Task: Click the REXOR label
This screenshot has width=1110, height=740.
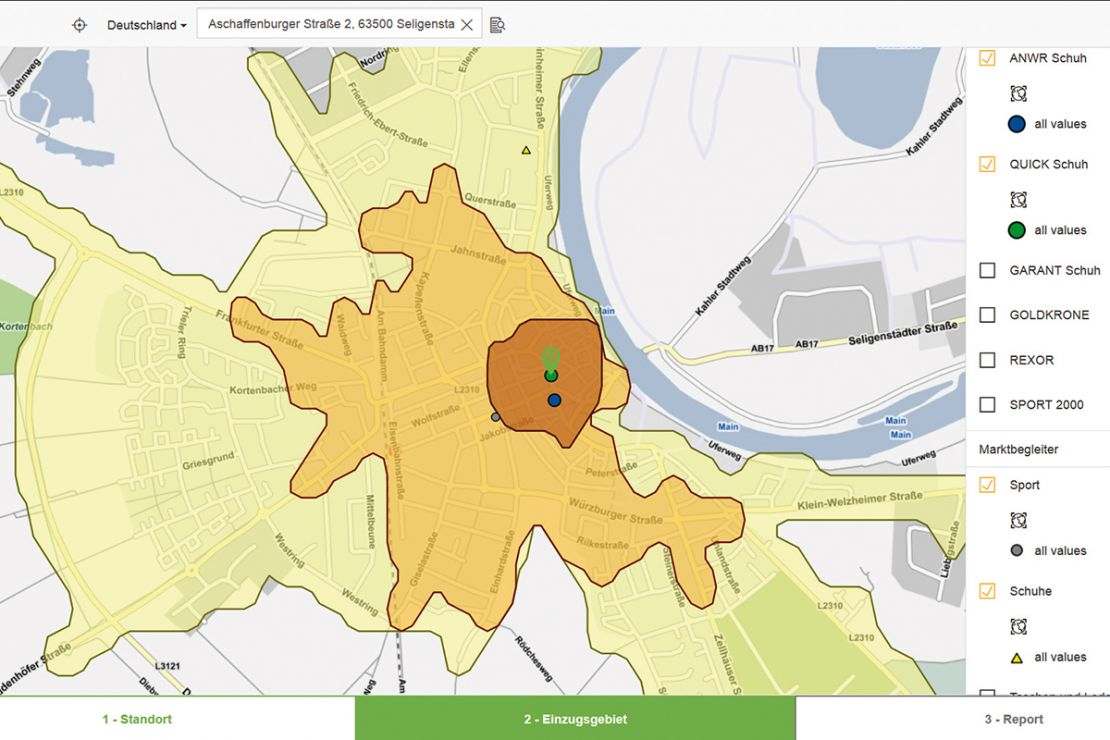Action: tap(1031, 360)
